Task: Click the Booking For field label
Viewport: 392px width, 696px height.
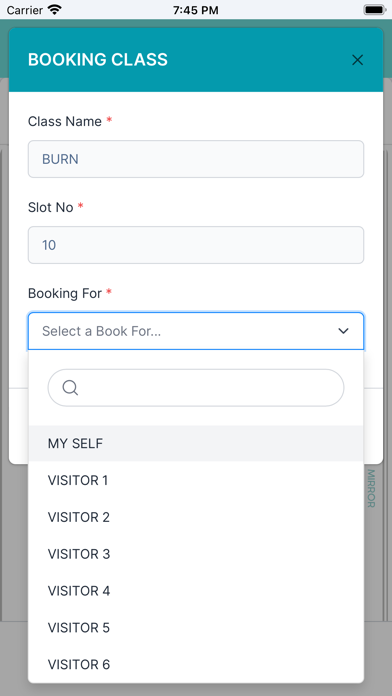Action: tap(65, 293)
